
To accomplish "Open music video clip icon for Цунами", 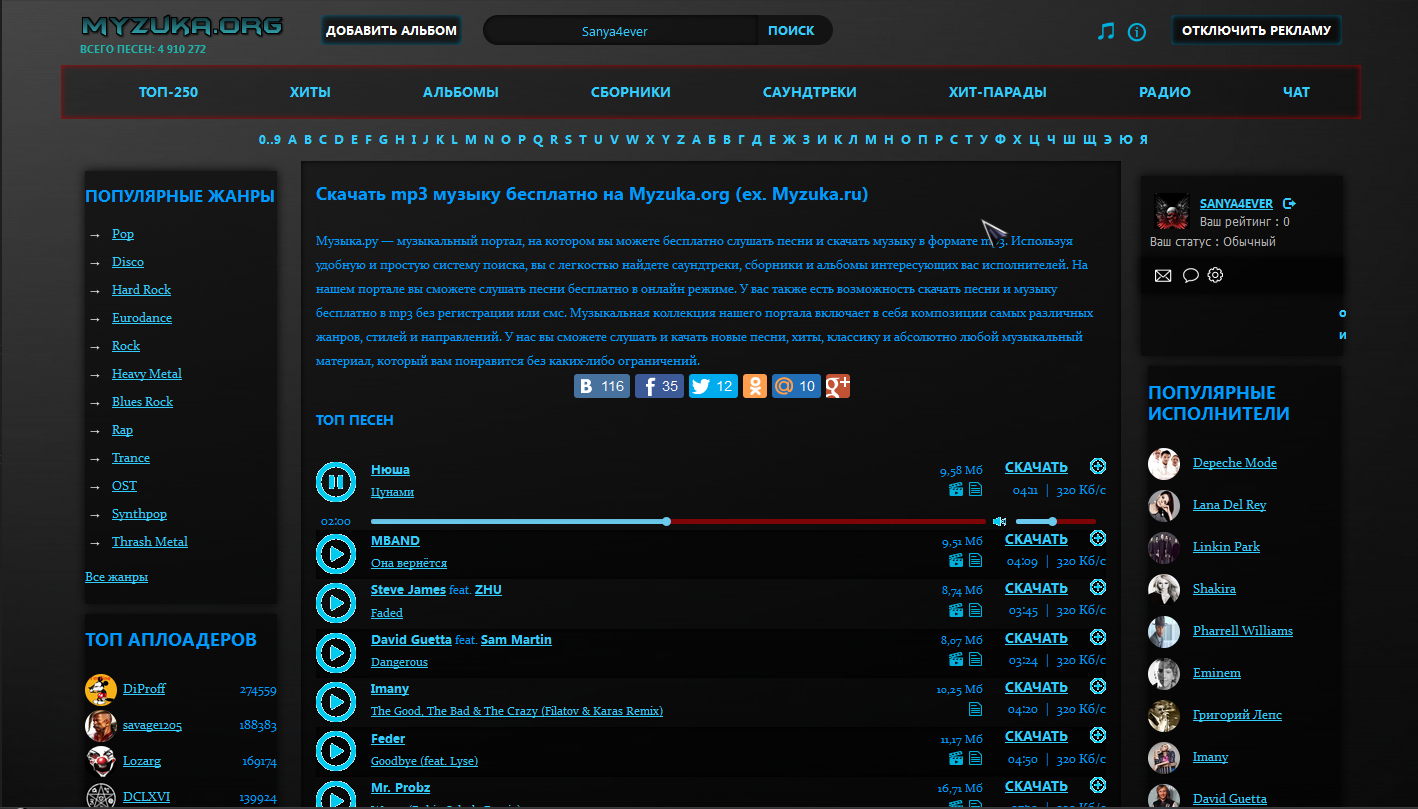I will click(x=955, y=490).
